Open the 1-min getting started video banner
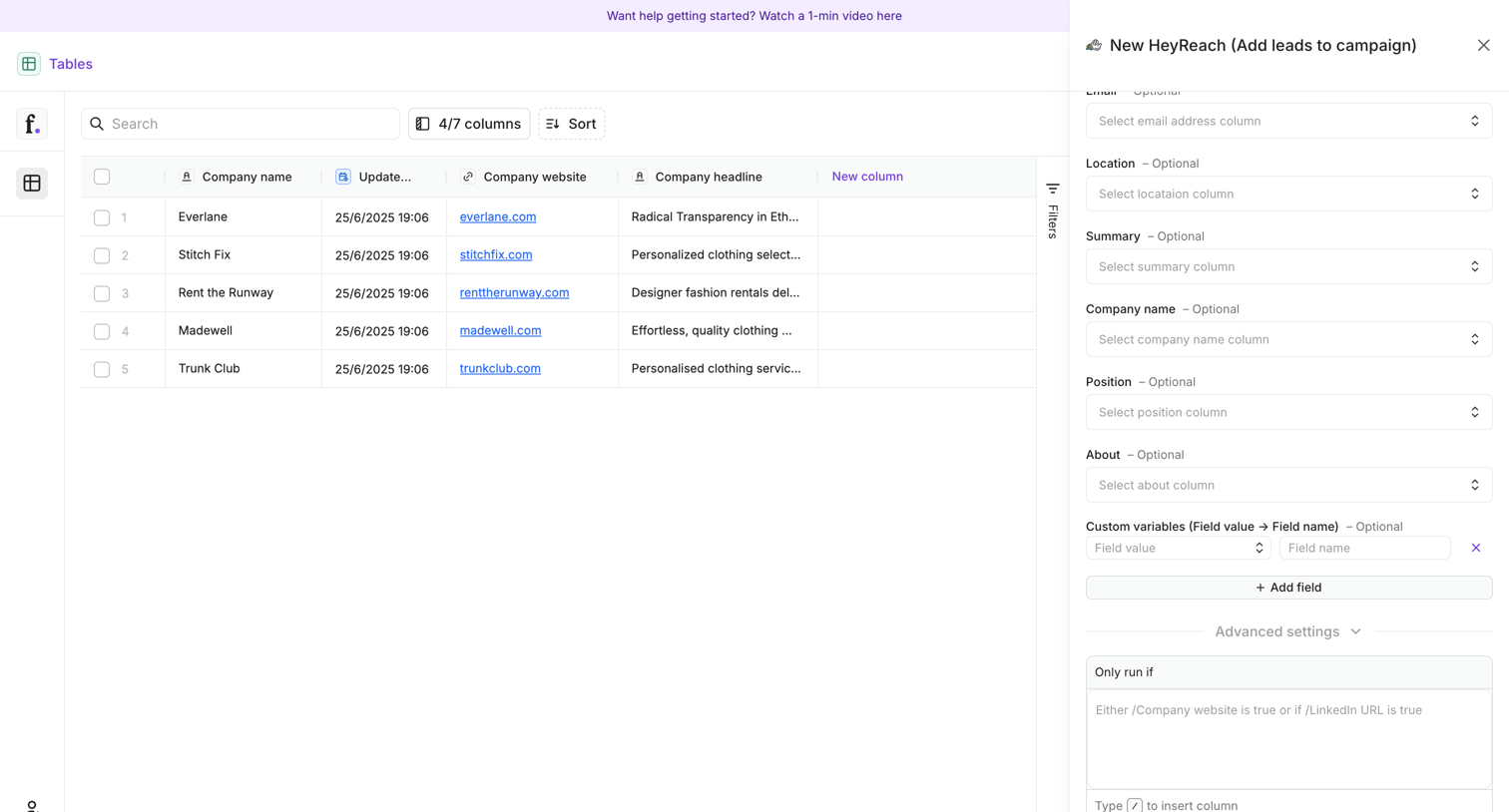Screen dimensions: 1509x812 pyautogui.click(x=754, y=16)
